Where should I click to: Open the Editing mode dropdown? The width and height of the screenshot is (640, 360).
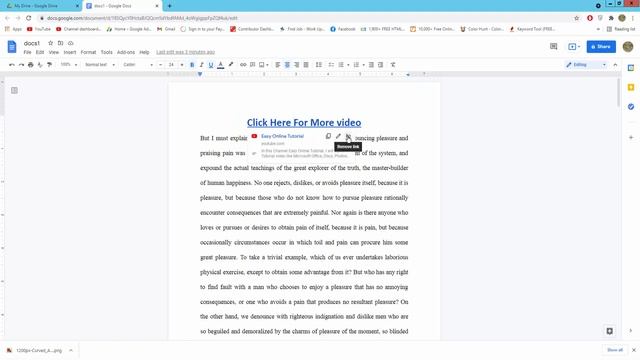(x=587, y=64)
